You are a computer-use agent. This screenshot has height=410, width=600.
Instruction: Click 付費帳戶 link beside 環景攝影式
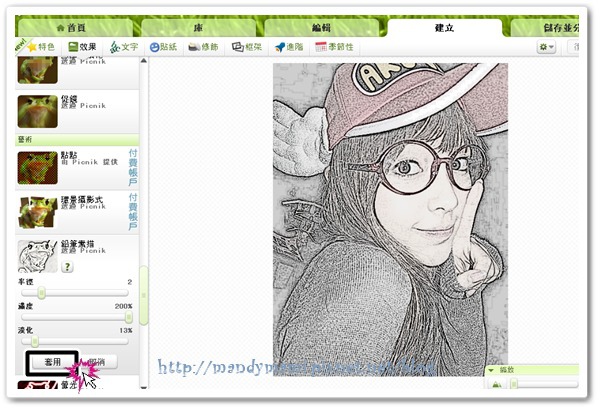[x=132, y=212]
